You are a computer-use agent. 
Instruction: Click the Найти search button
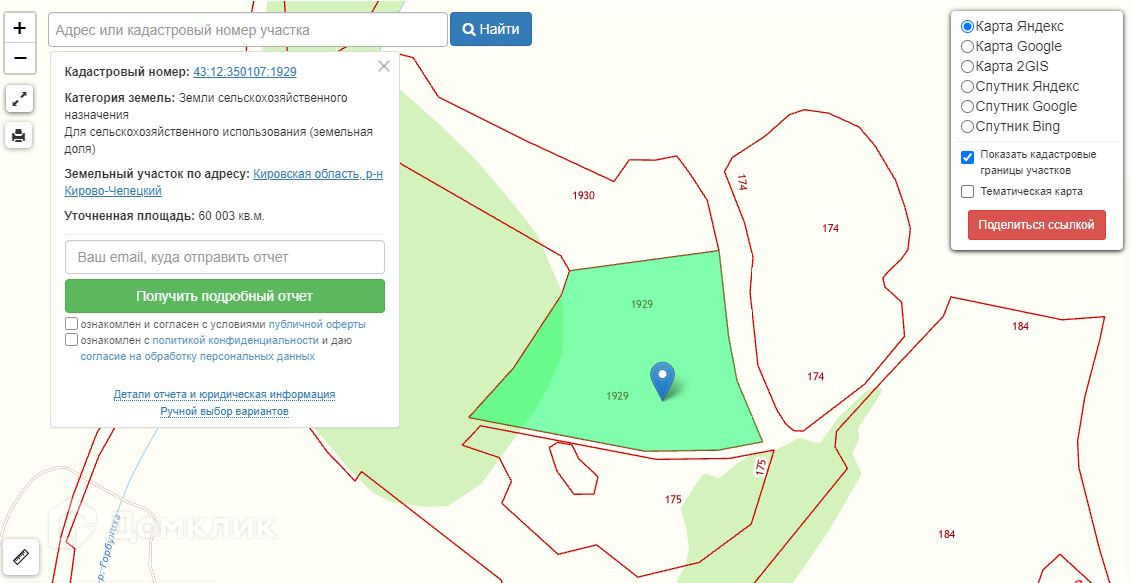490,30
